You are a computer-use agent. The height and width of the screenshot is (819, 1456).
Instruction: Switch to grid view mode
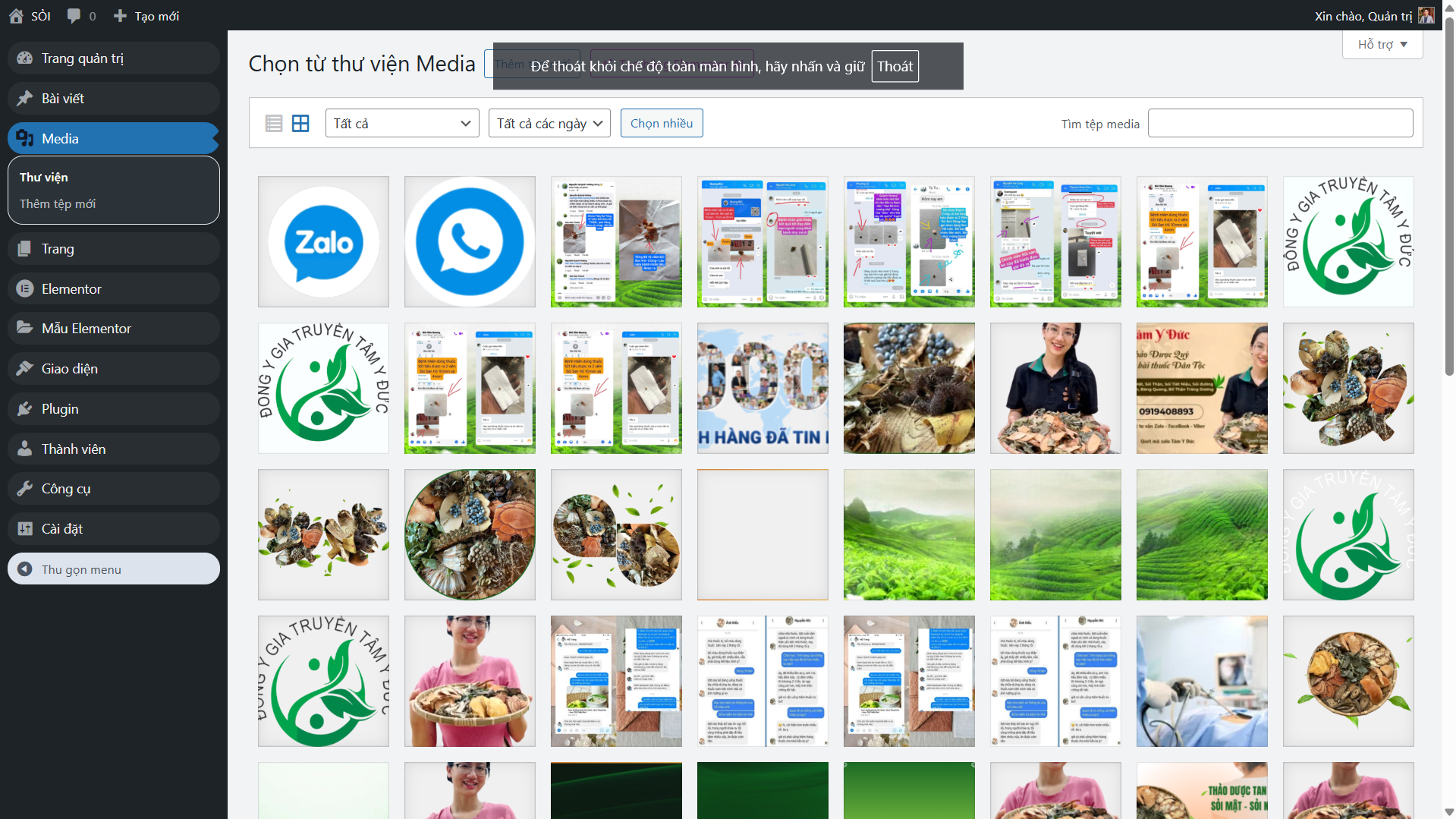click(300, 124)
